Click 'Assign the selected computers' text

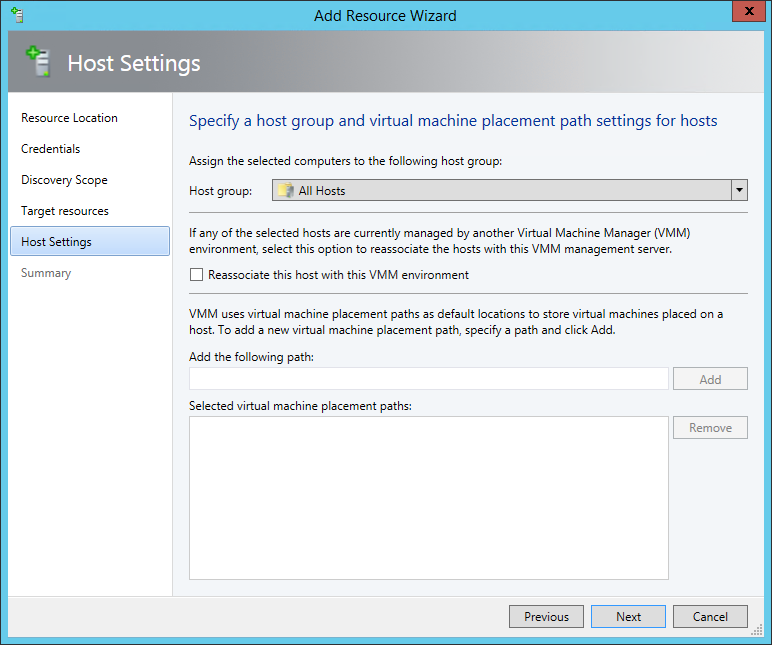[x=346, y=161]
